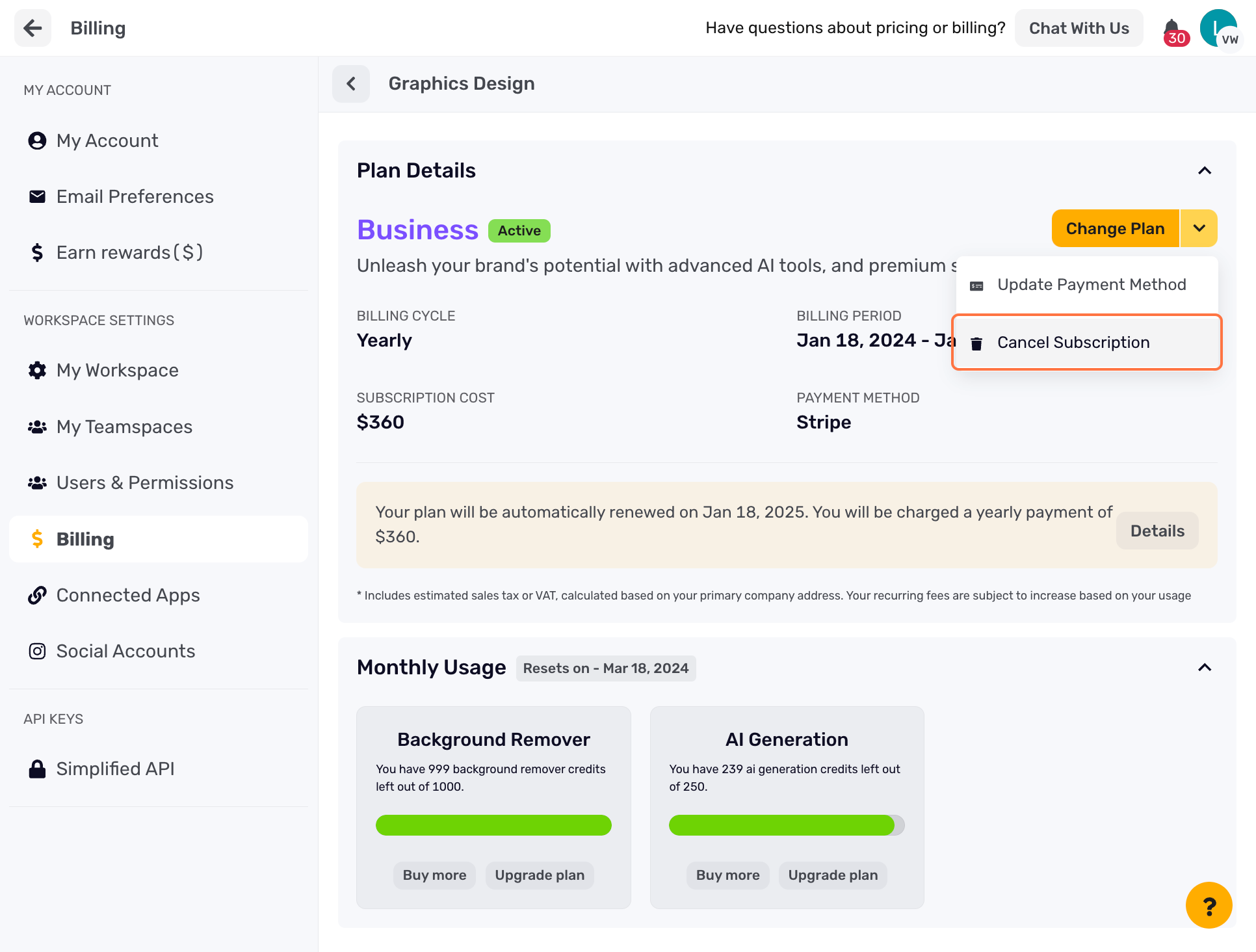Collapse the Monthly Usage section

1205,667
